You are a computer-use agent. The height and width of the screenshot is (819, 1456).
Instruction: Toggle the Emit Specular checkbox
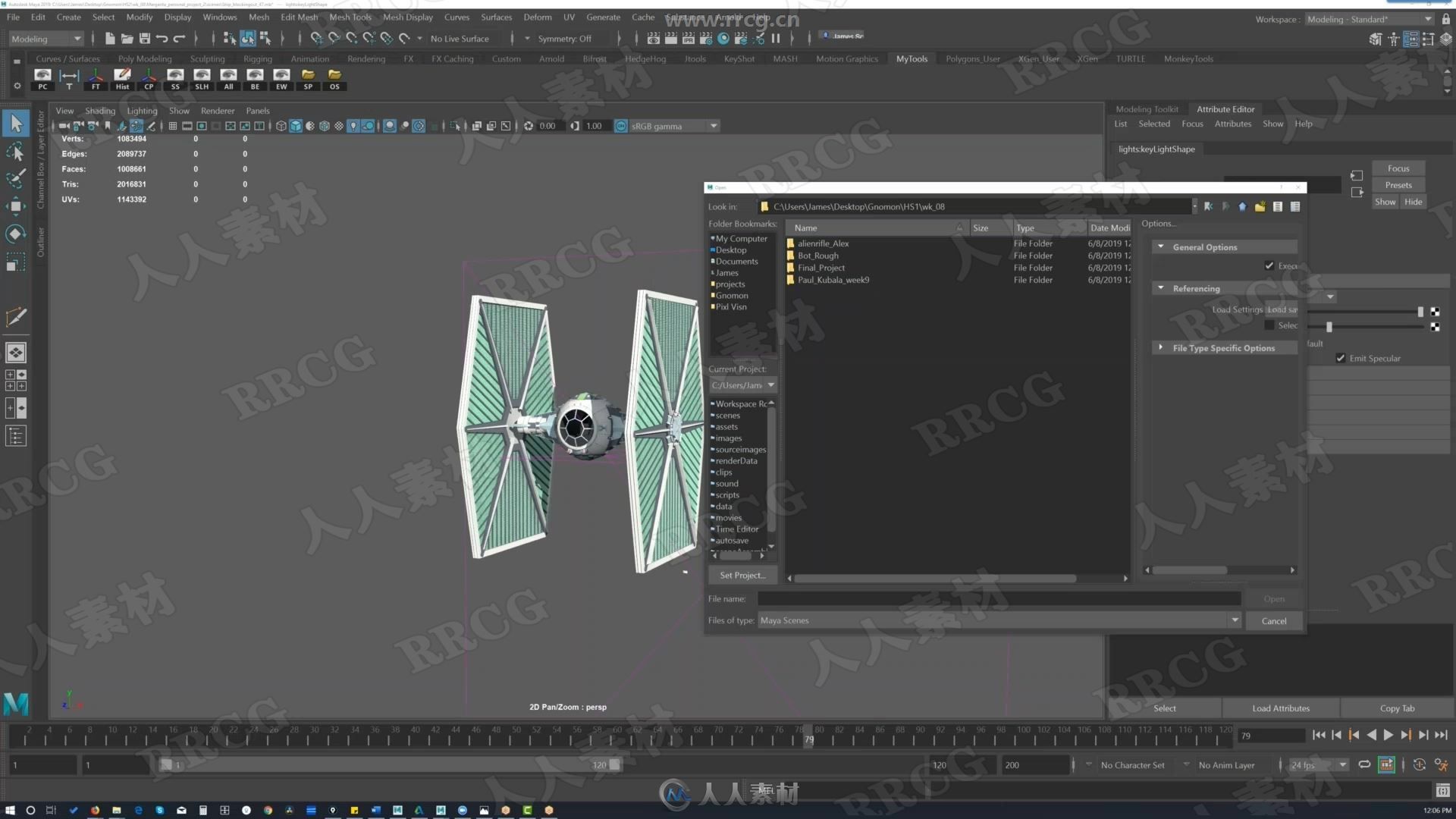1339,357
